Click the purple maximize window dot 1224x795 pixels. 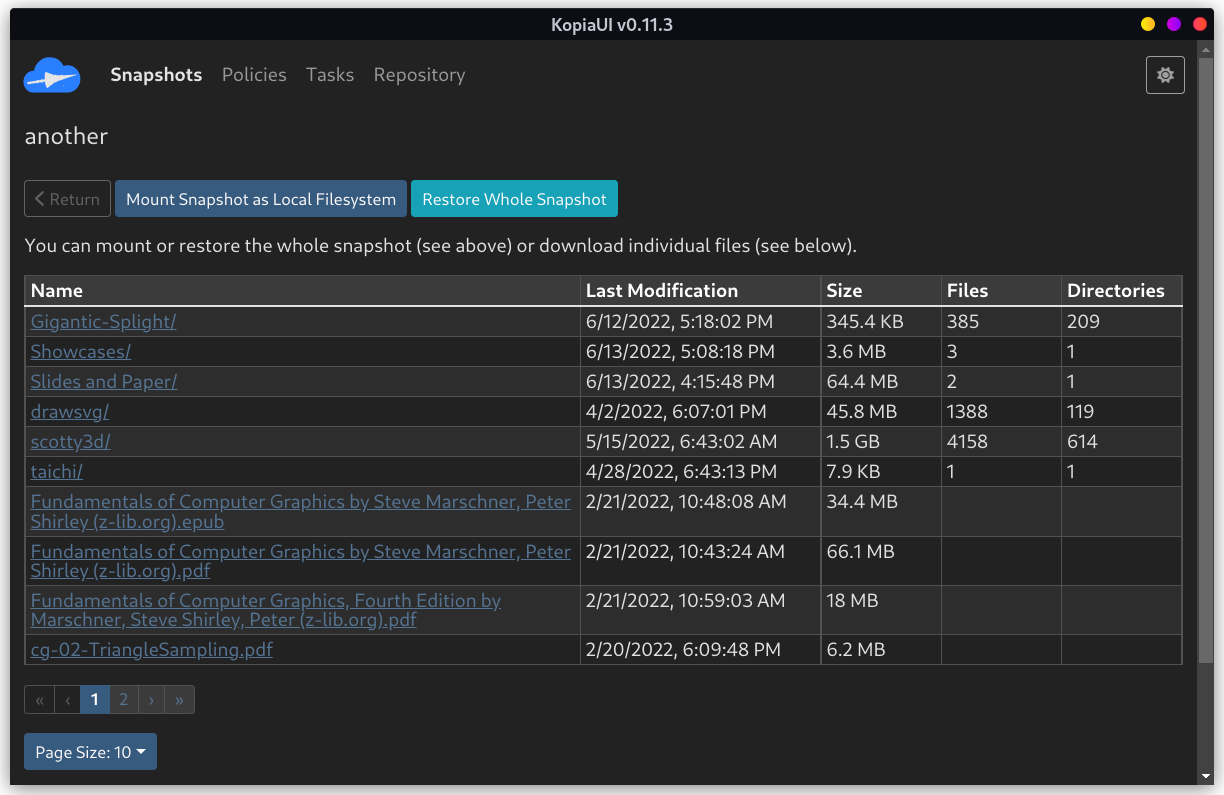(1174, 24)
